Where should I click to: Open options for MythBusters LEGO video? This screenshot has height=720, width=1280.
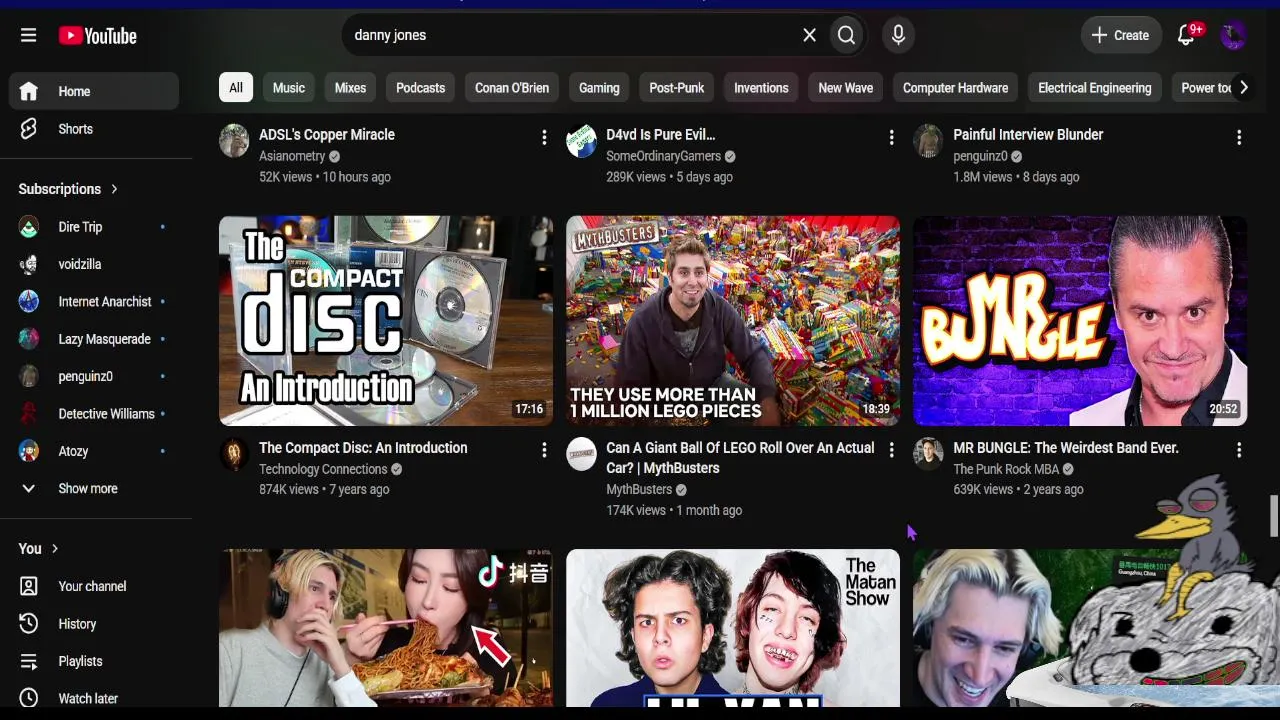(x=891, y=451)
